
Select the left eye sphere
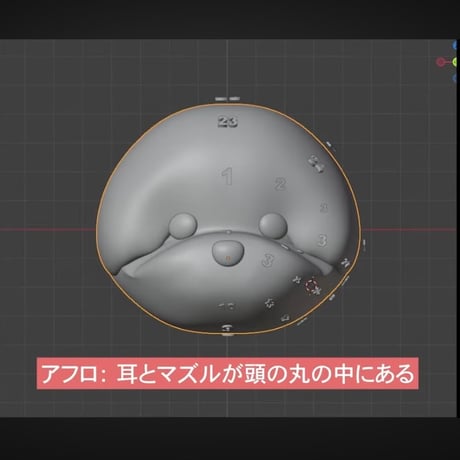coord(183,226)
